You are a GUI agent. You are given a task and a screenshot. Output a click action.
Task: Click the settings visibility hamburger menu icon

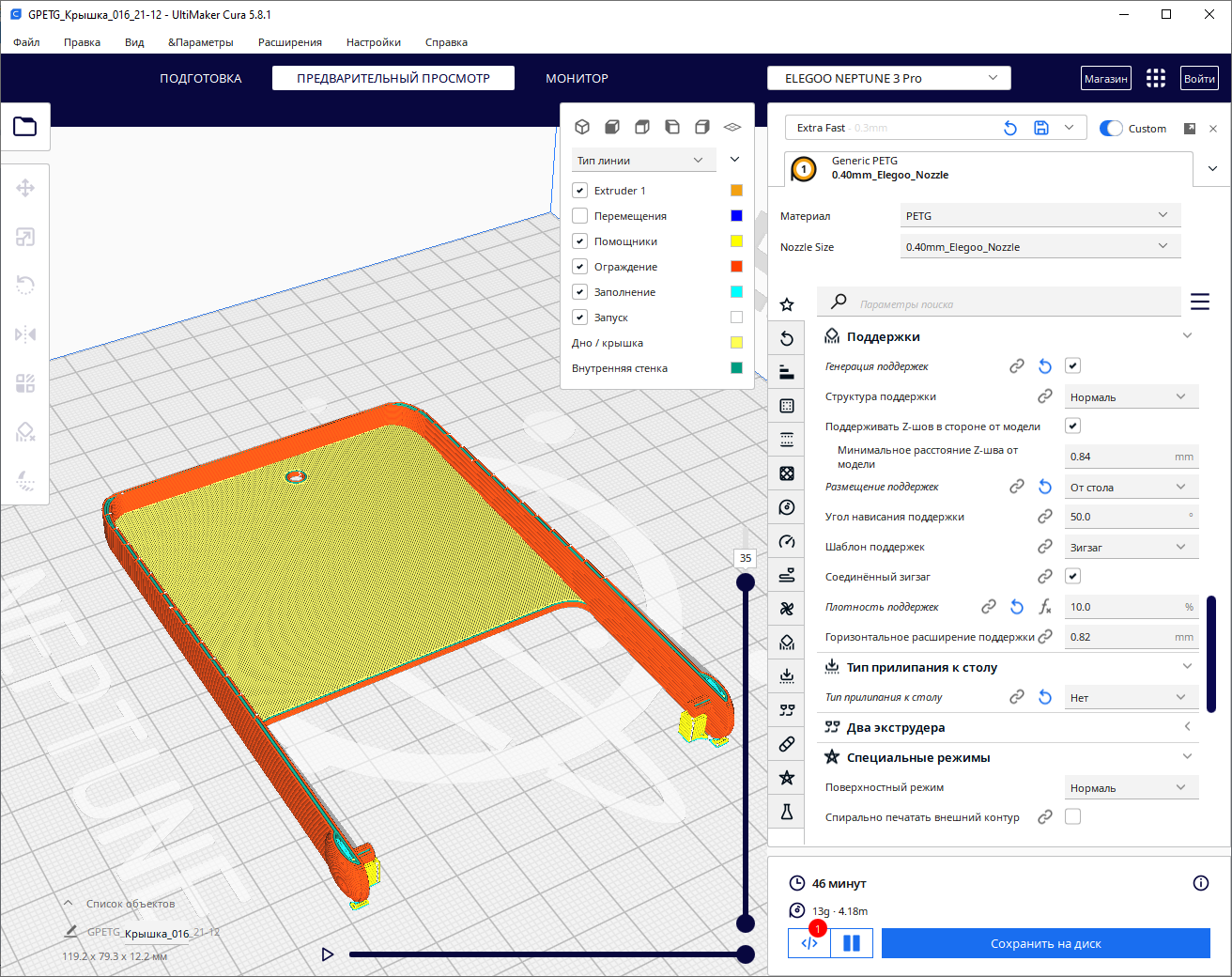pyautogui.click(x=1200, y=302)
